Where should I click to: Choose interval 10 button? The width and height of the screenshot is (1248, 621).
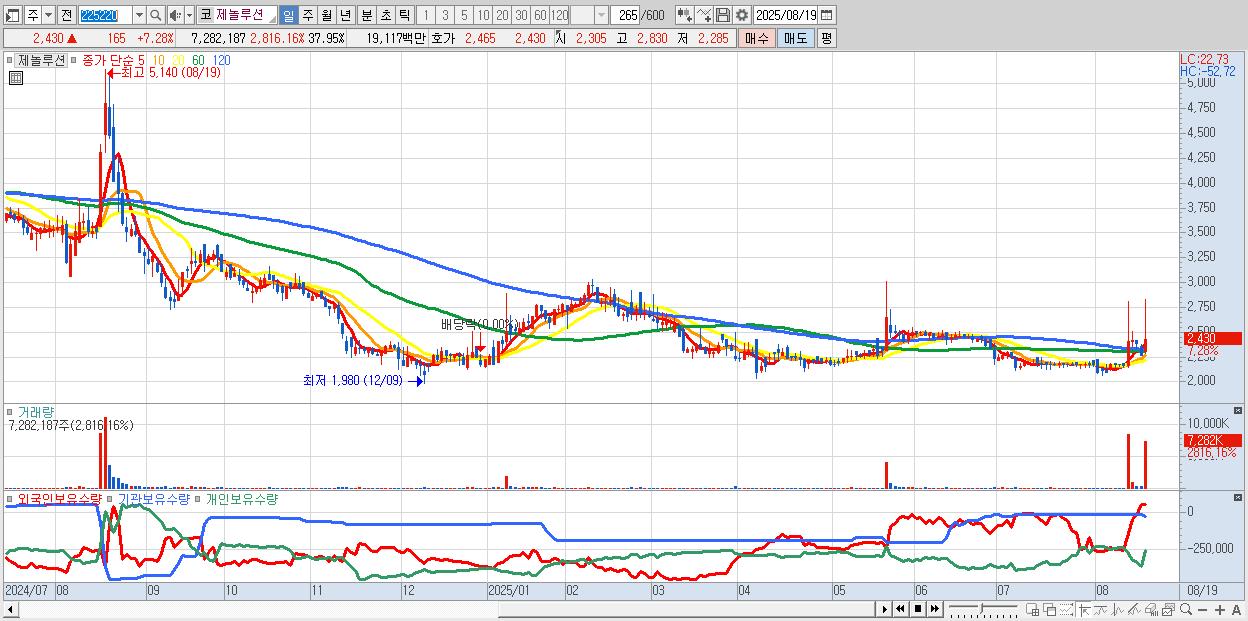point(483,15)
